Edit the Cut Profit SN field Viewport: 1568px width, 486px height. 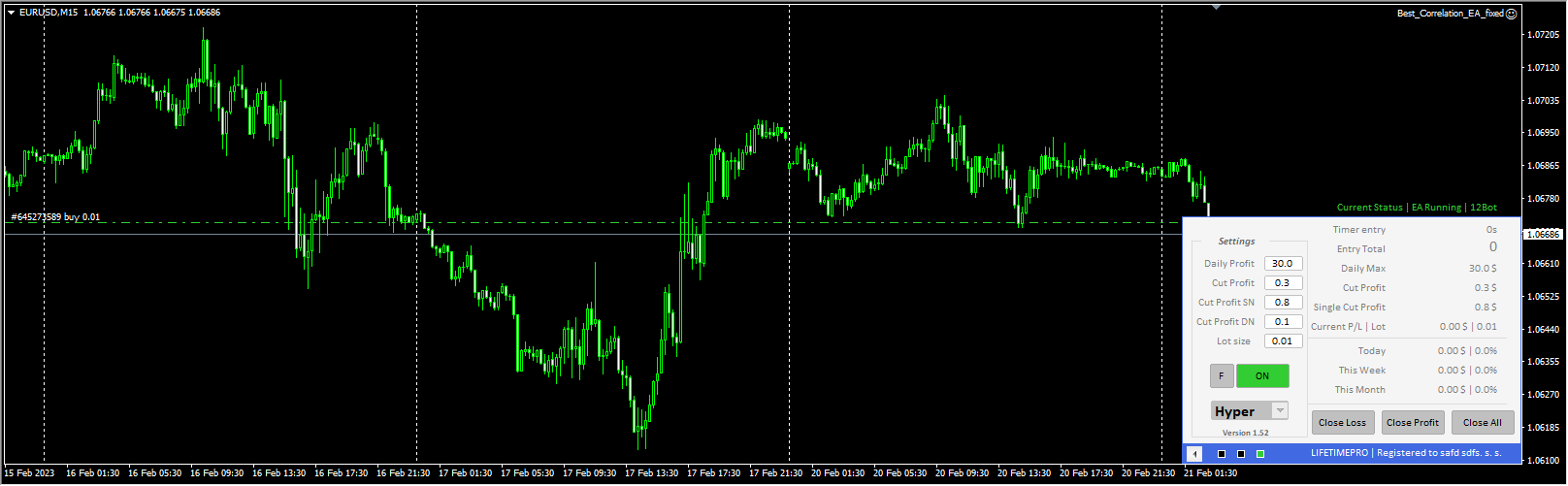pyautogui.click(x=1283, y=303)
